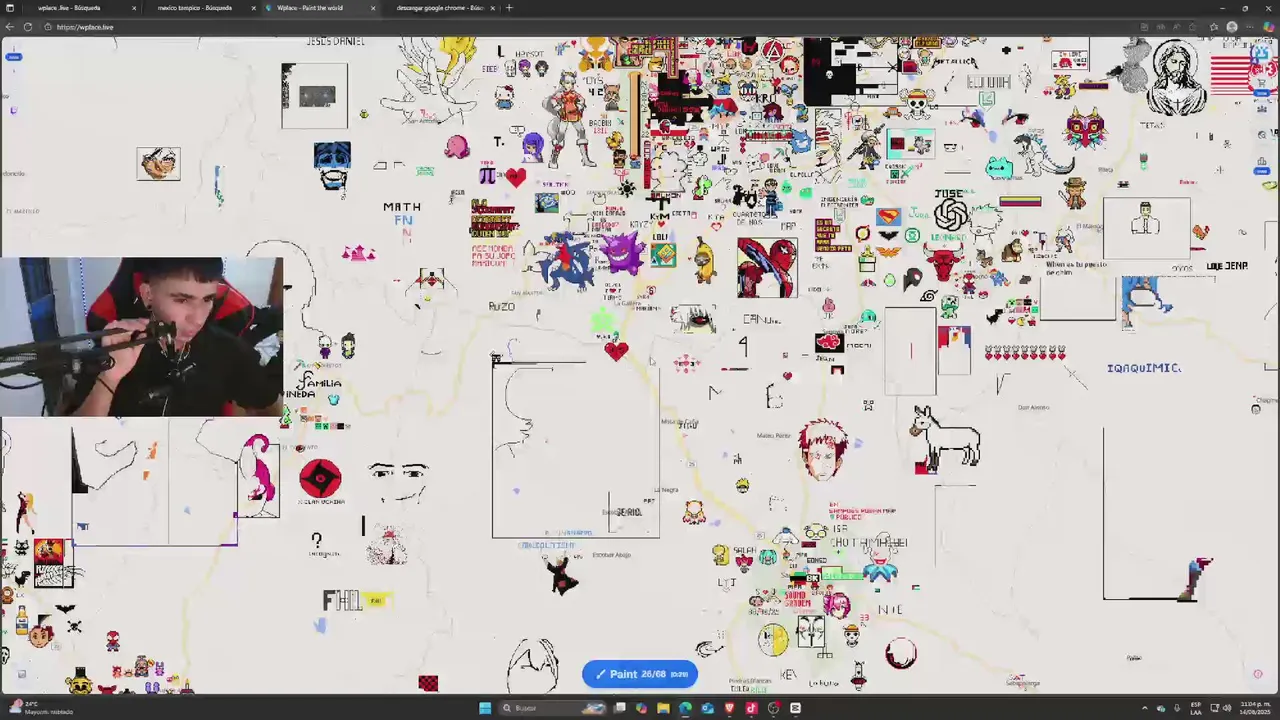
Task: Open the CapCut taskbar icon
Action: (795, 708)
